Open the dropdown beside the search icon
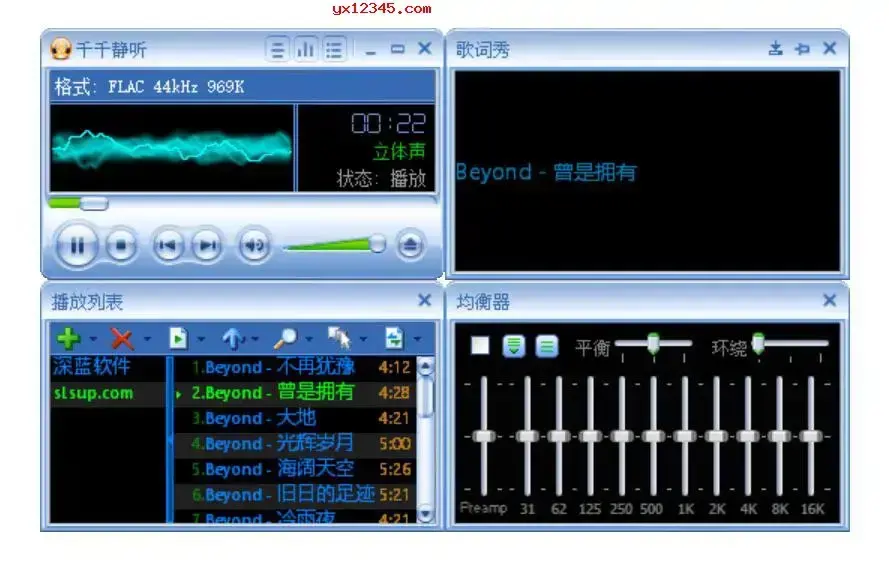Image resolution: width=889 pixels, height=561 pixels. (x=309, y=339)
